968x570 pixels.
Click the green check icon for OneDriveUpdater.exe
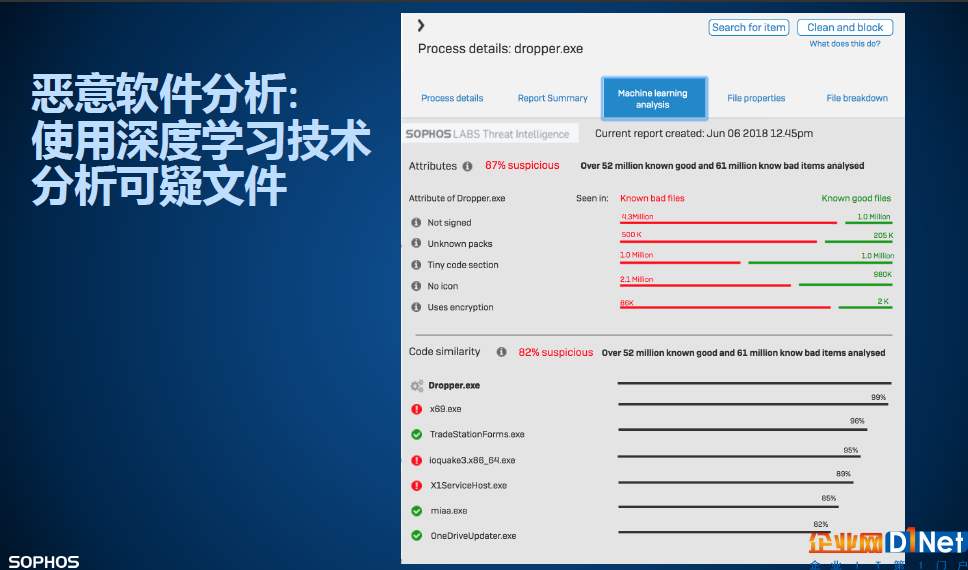(x=417, y=535)
